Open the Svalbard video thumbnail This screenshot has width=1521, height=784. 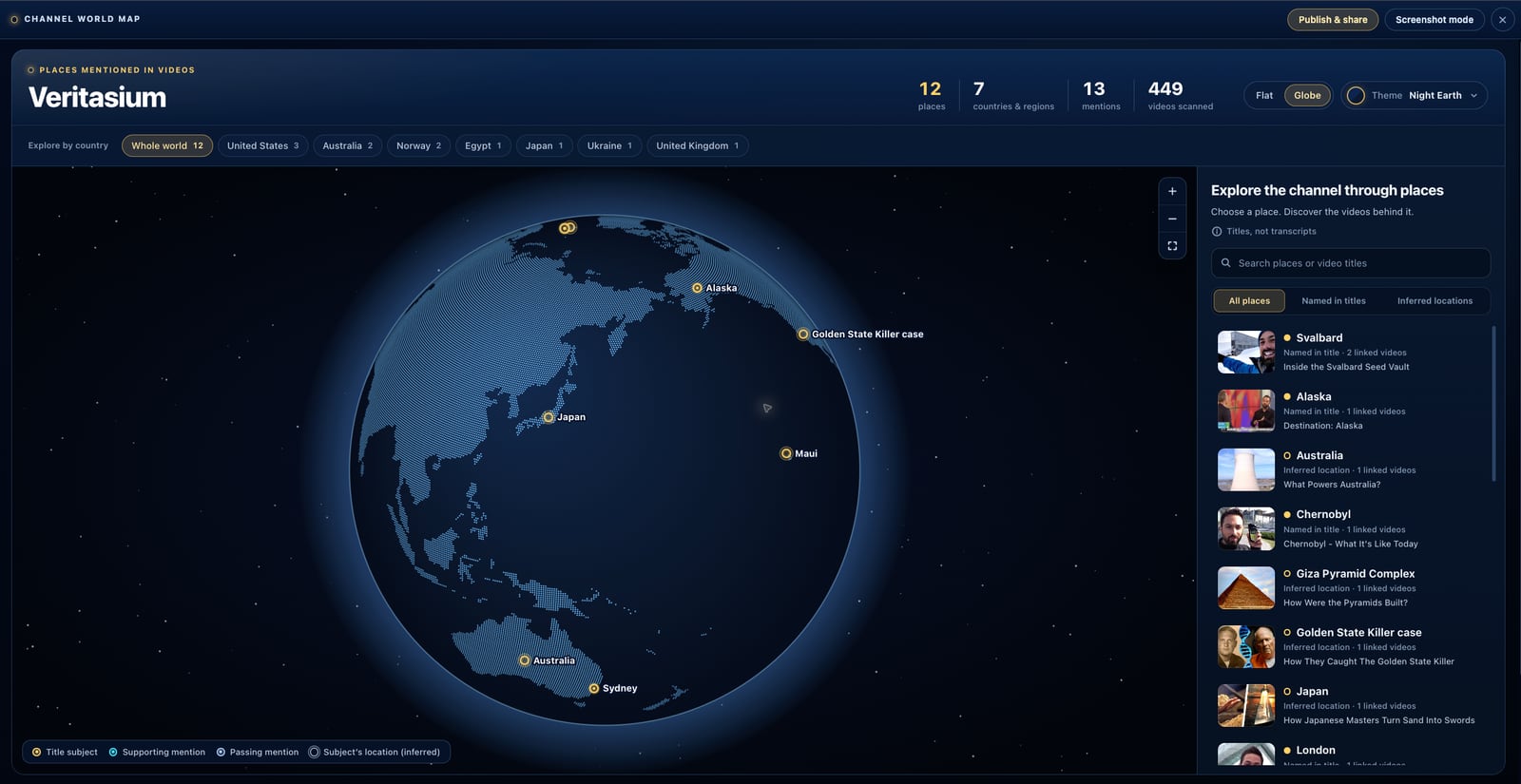coord(1246,352)
